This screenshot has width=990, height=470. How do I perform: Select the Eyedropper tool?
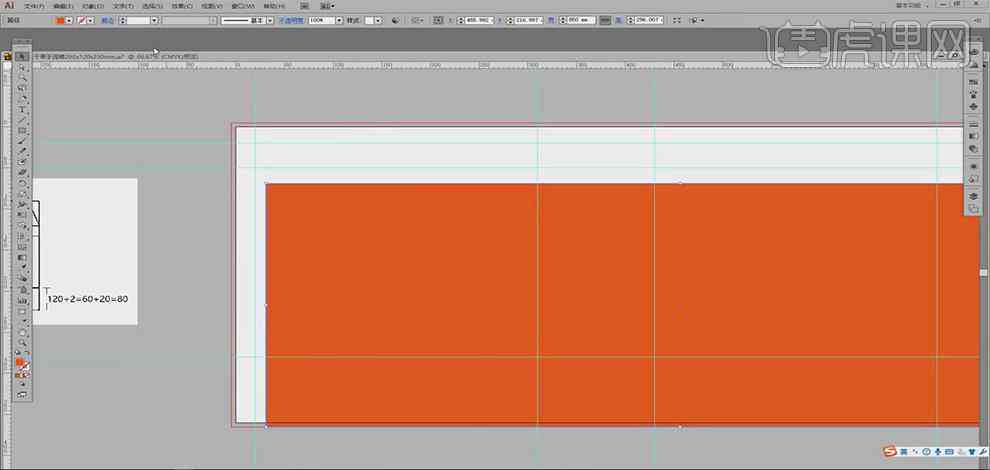click(x=22, y=268)
